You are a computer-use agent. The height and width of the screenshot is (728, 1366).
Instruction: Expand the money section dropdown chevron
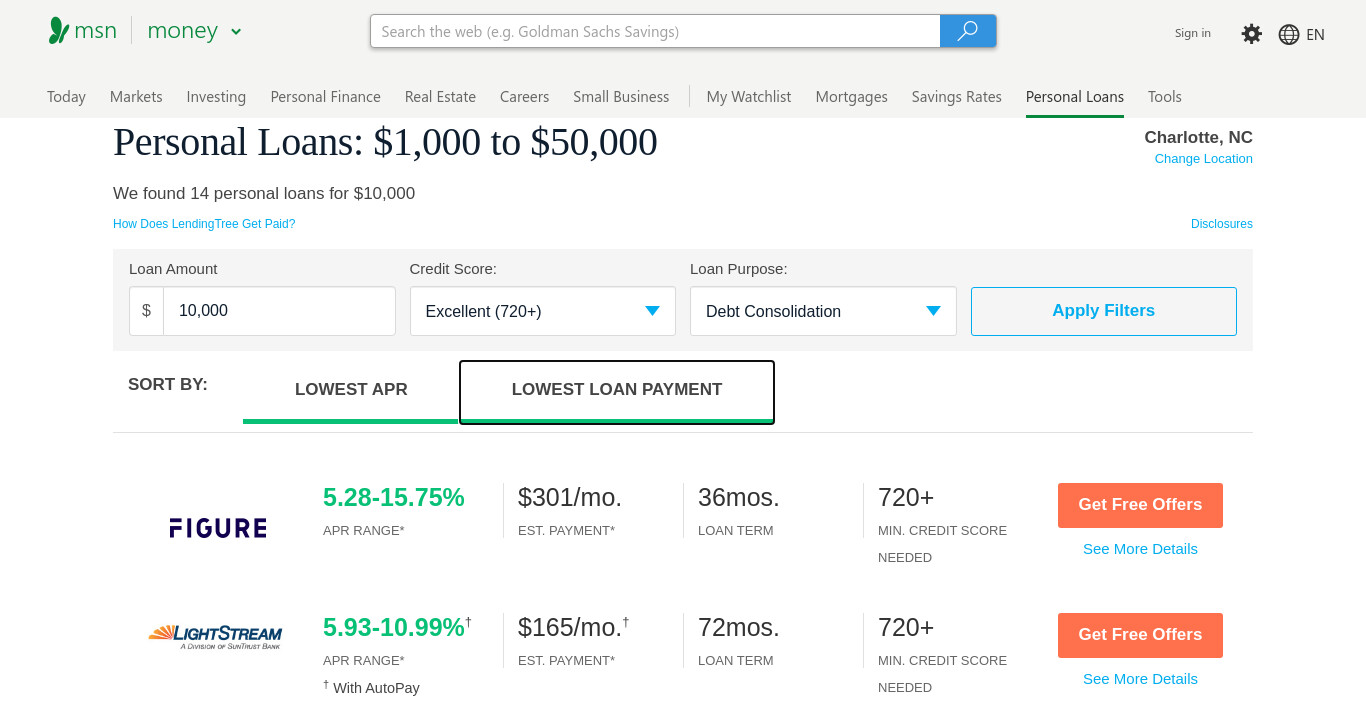[236, 32]
